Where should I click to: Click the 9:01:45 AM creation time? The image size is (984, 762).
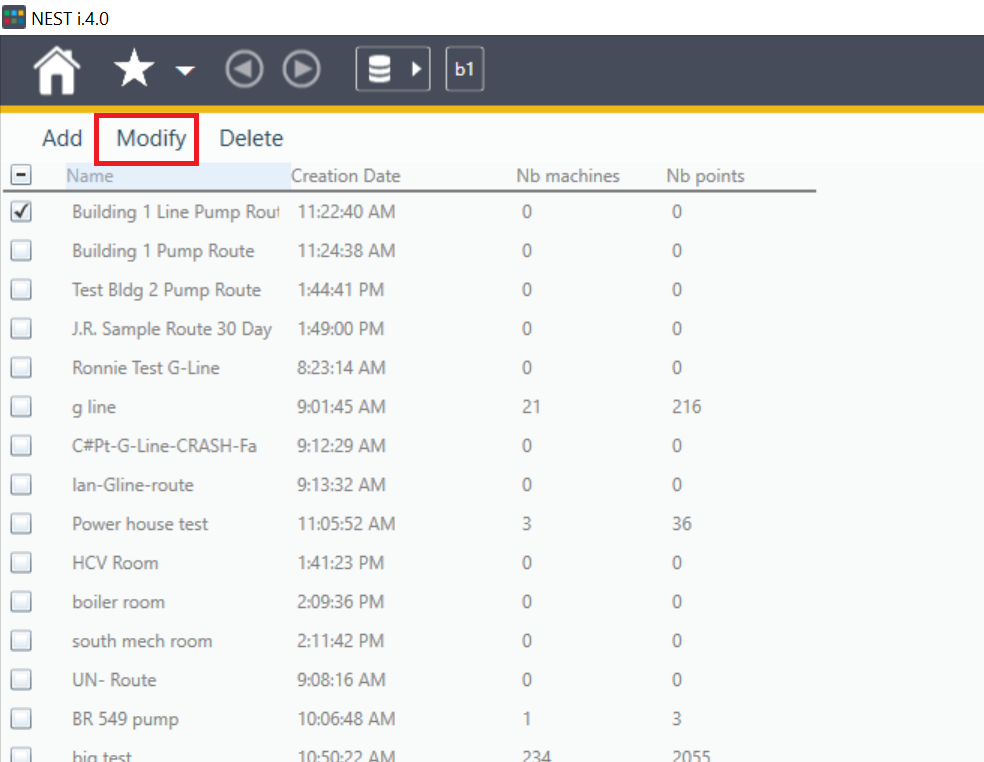[x=341, y=407]
